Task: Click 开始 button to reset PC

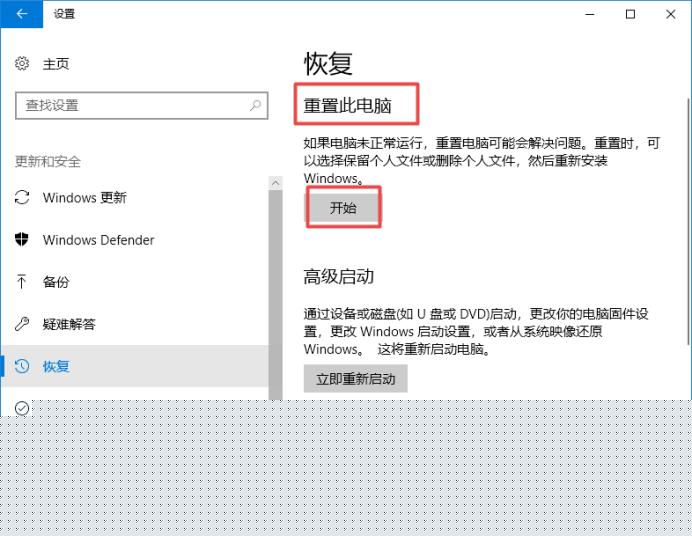Action: point(343,208)
